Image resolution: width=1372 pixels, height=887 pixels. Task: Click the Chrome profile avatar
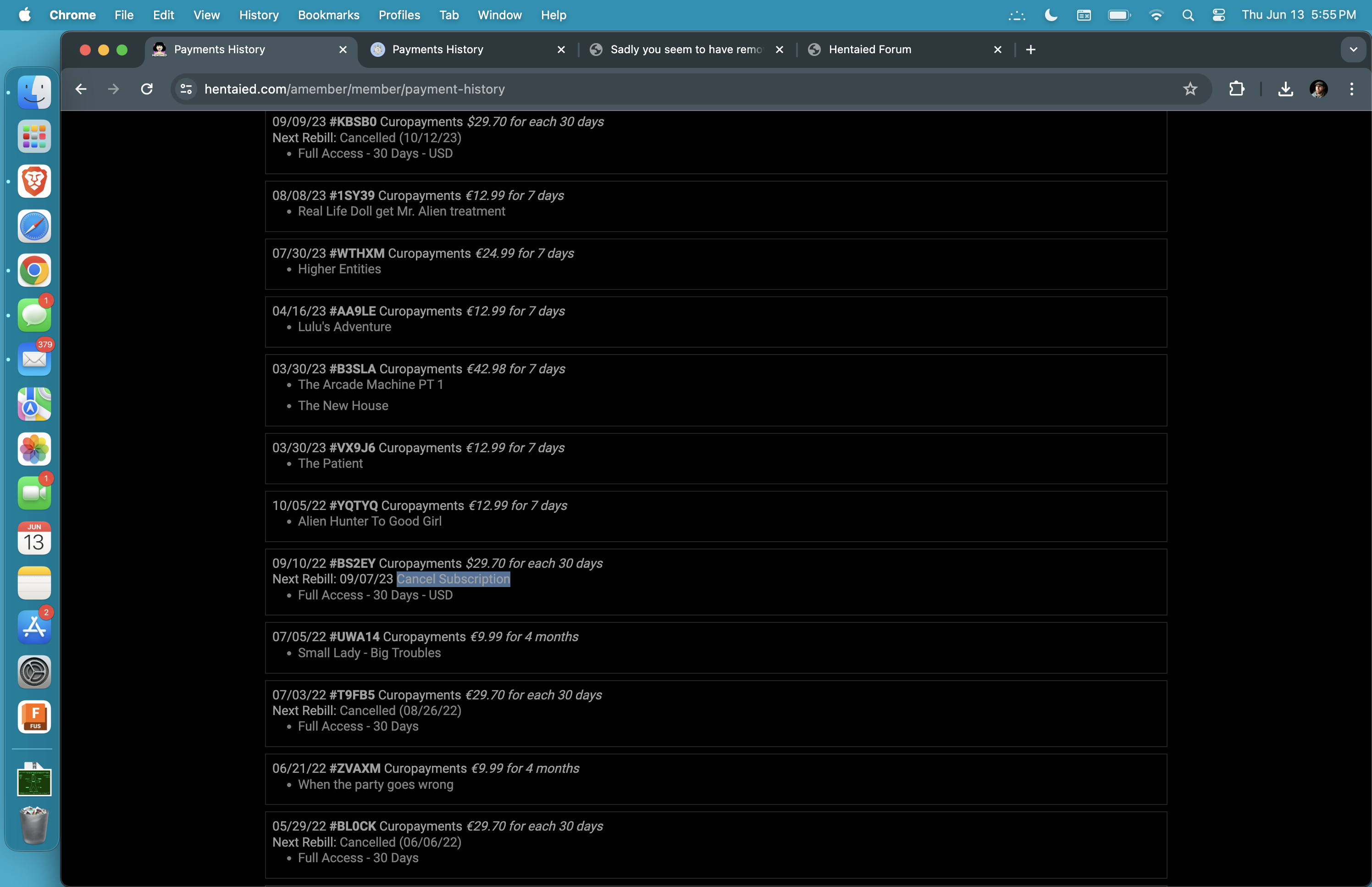[x=1318, y=89]
